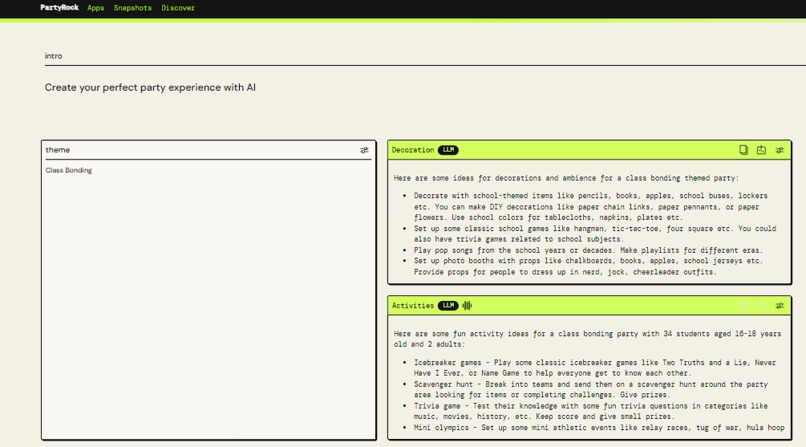Open the Apps menu item
This screenshot has width=806, height=447.
[x=96, y=8]
